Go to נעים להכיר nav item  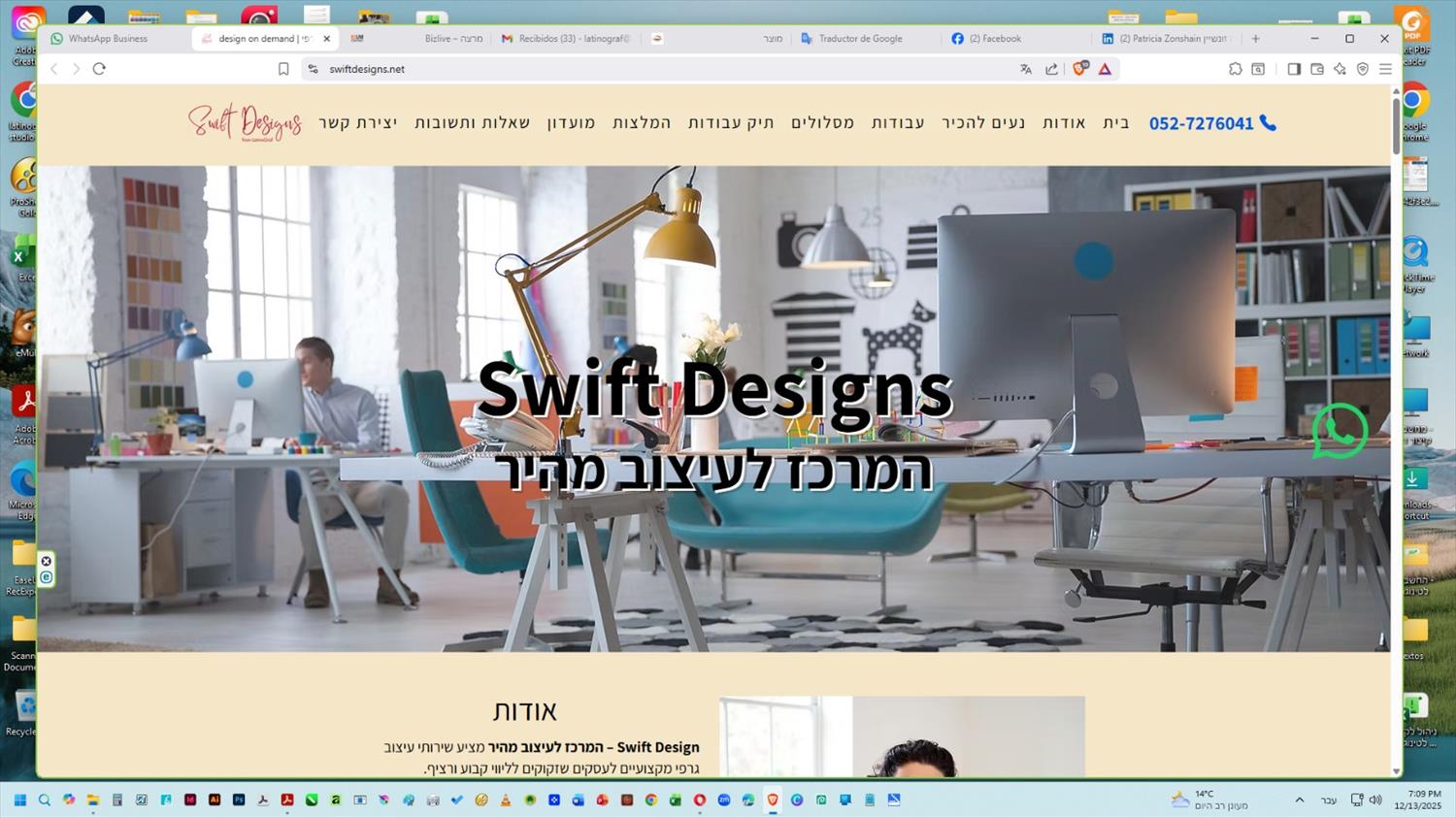pos(983,122)
